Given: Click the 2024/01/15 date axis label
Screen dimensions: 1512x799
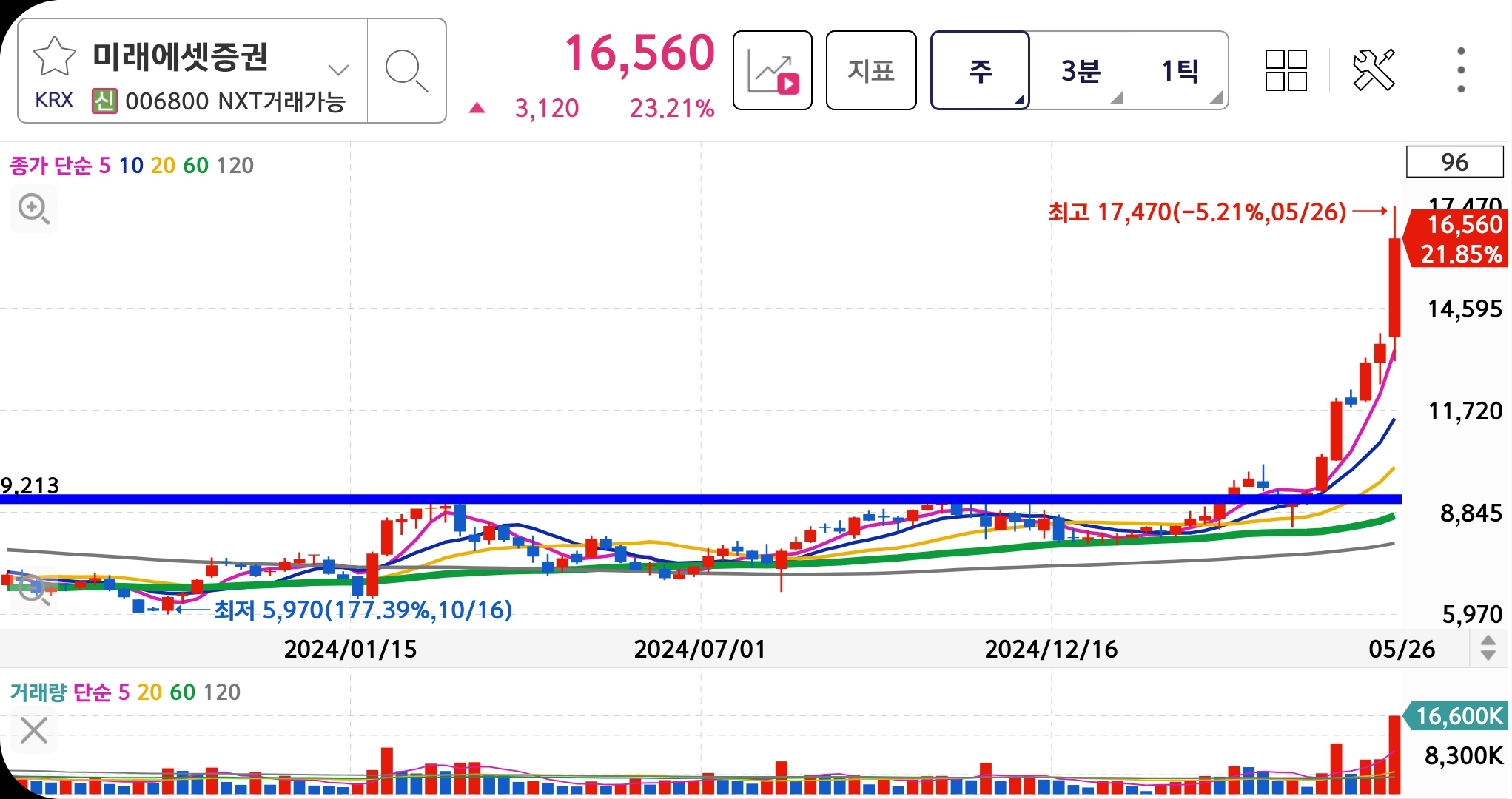Looking at the screenshot, I should pyautogui.click(x=350, y=649).
